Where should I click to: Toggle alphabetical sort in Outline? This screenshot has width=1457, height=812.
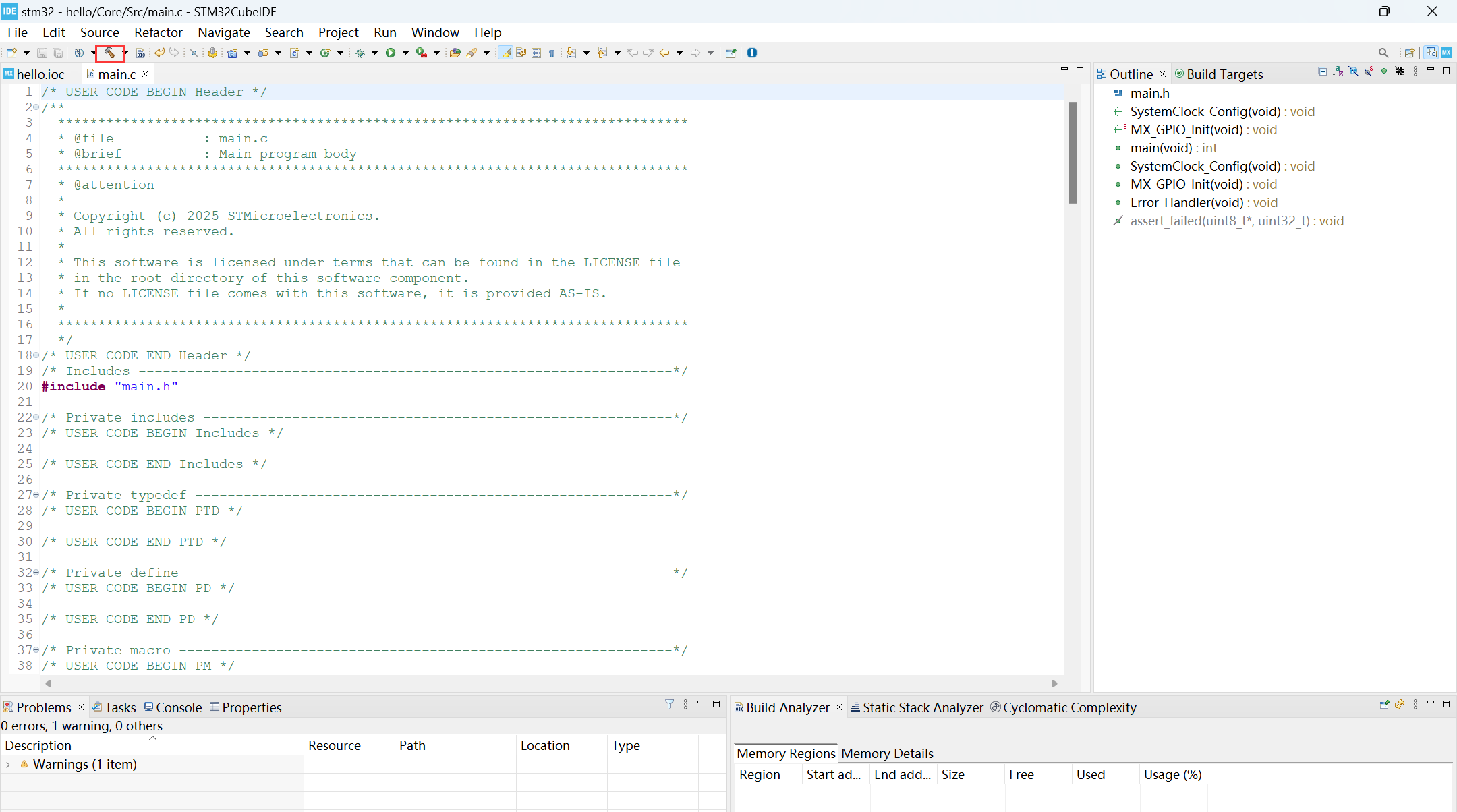click(1338, 71)
